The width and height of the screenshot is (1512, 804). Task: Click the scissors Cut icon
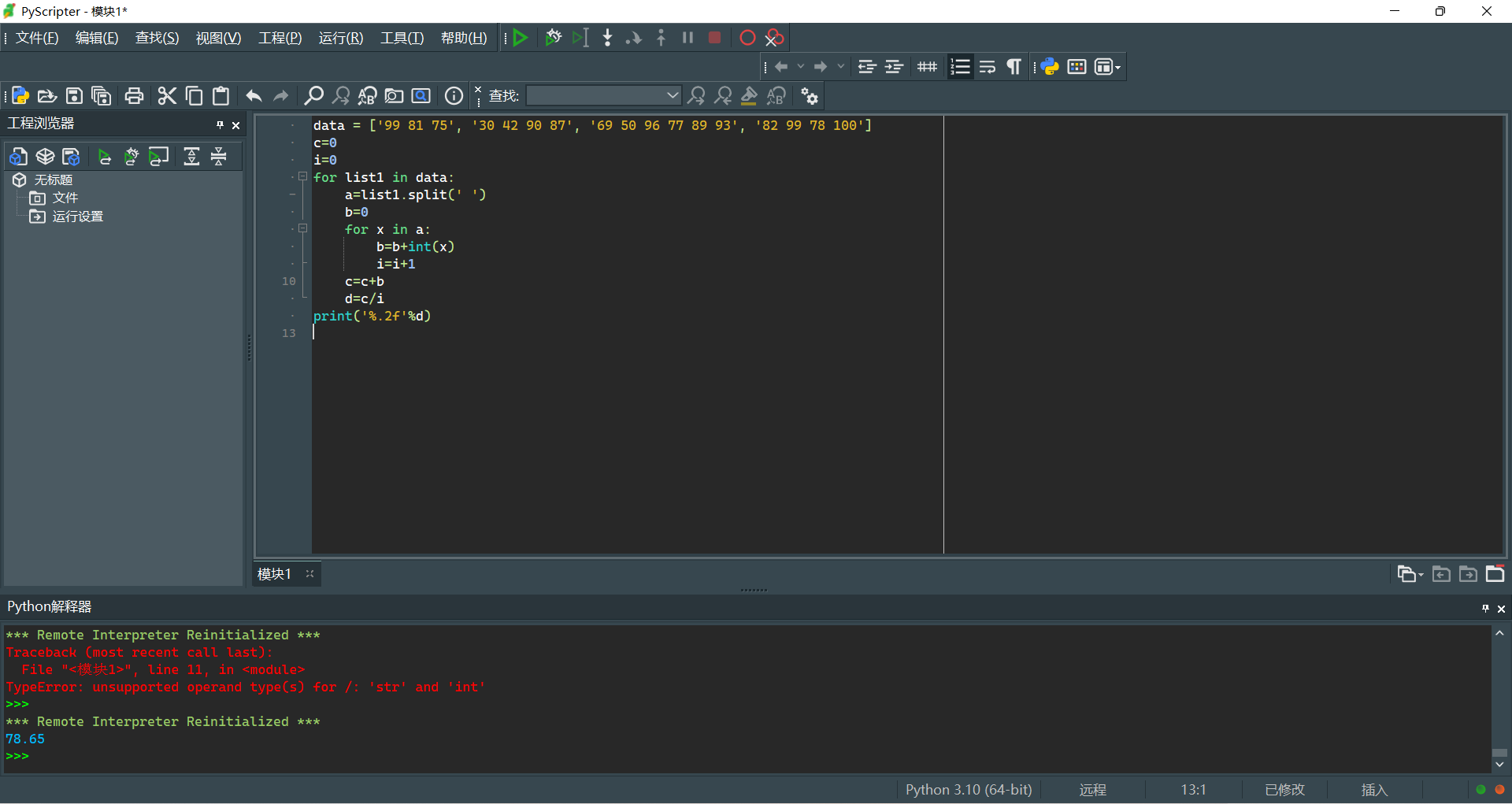[167, 96]
